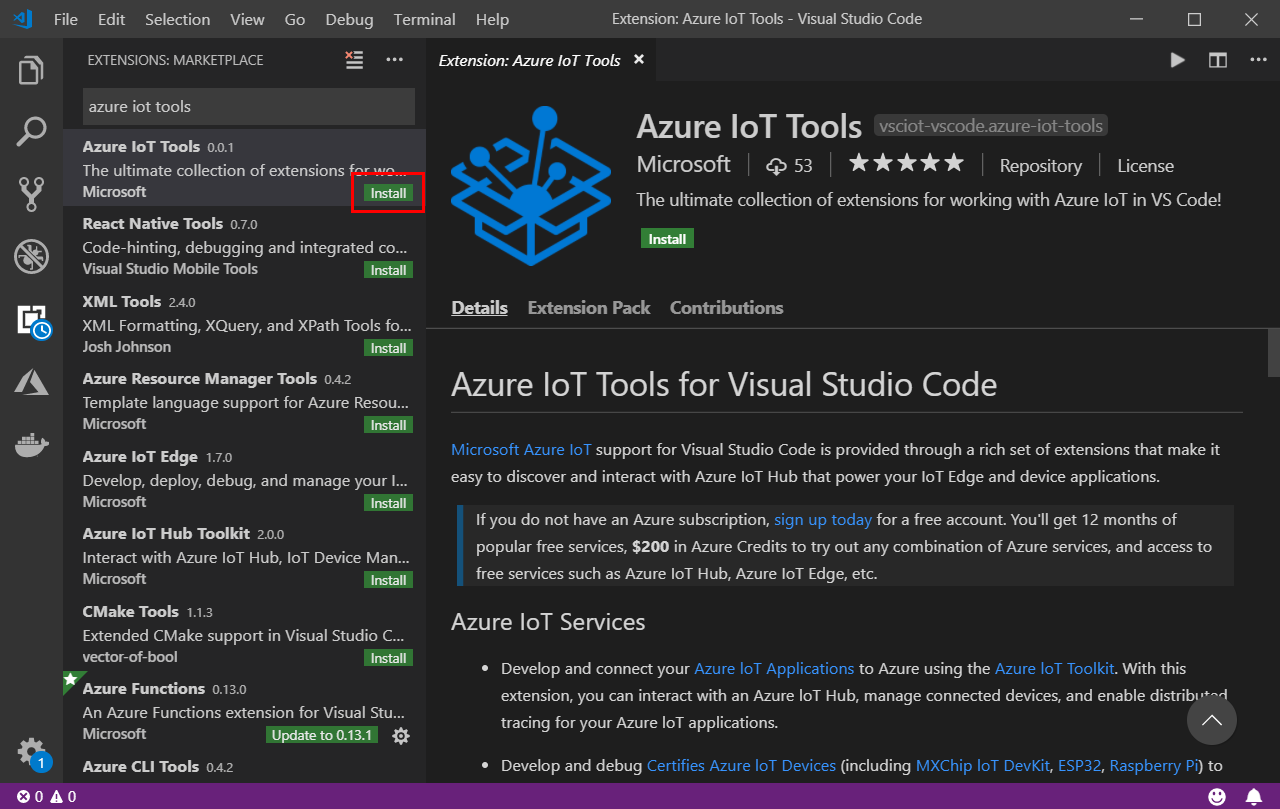Click the 'sign up today' link
This screenshot has width=1280, height=809.
point(822,520)
